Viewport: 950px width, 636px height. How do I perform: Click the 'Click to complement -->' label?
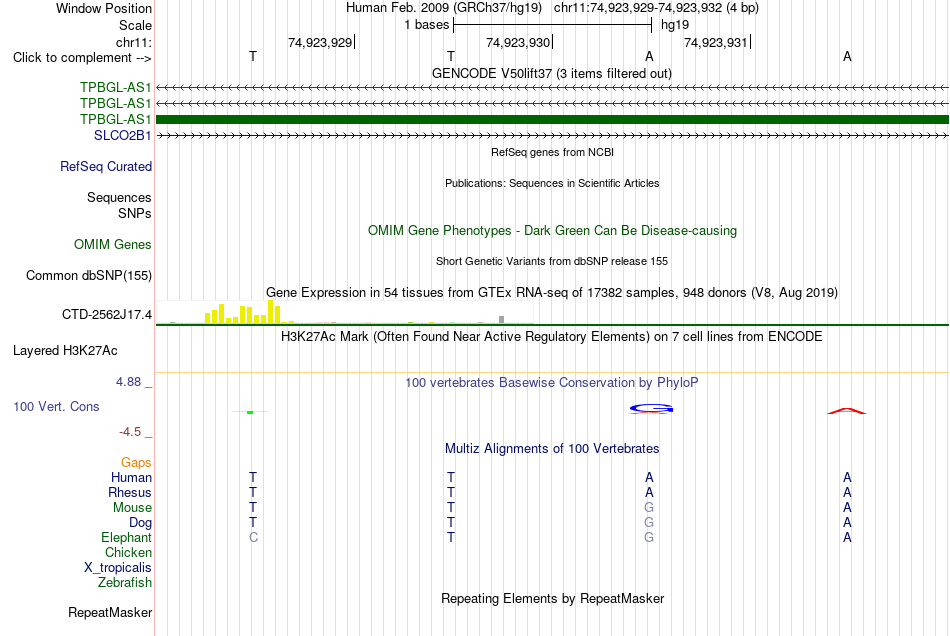click(x=82, y=58)
